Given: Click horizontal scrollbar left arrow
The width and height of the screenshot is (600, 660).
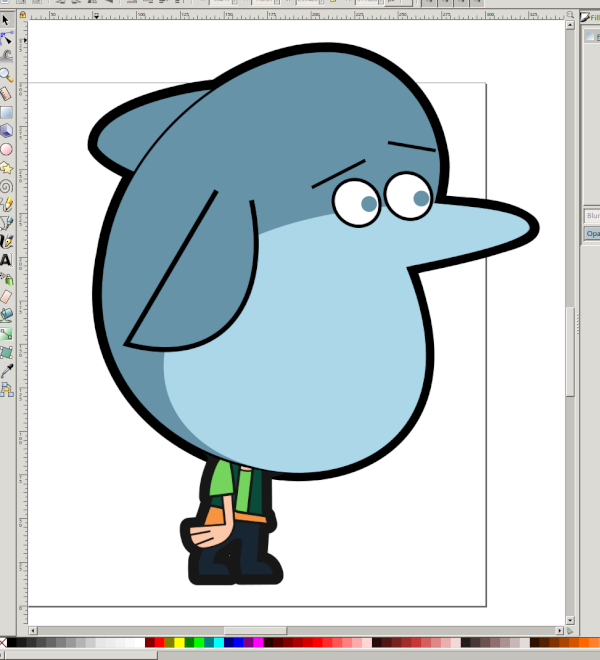Looking at the screenshot, I should tap(32, 631).
